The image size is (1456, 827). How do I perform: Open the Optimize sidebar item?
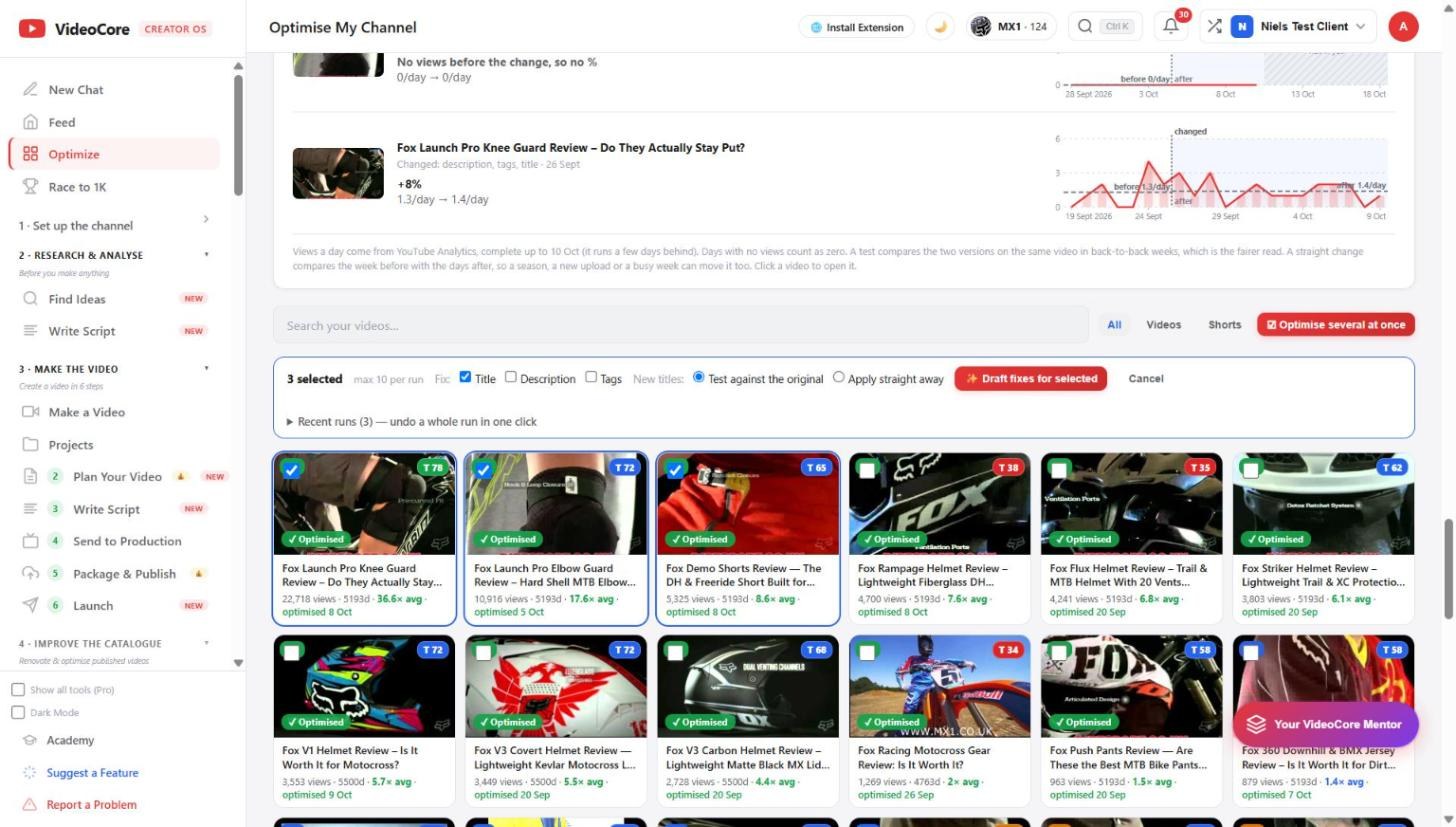point(114,154)
